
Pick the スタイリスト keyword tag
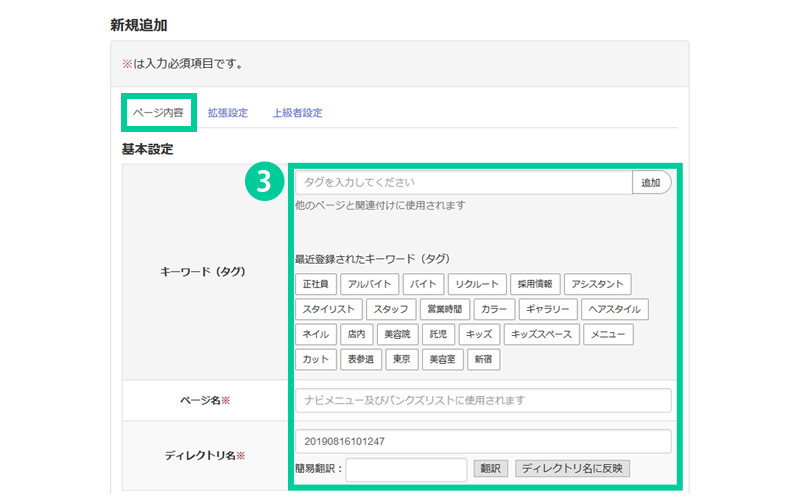click(328, 309)
